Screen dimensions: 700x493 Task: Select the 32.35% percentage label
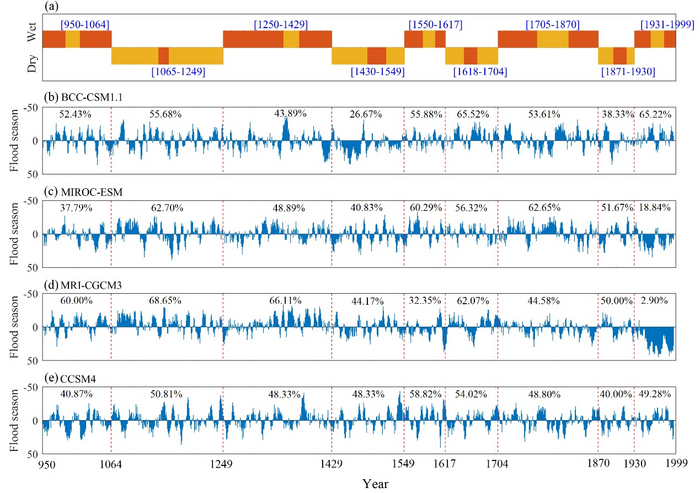(425, 301)
